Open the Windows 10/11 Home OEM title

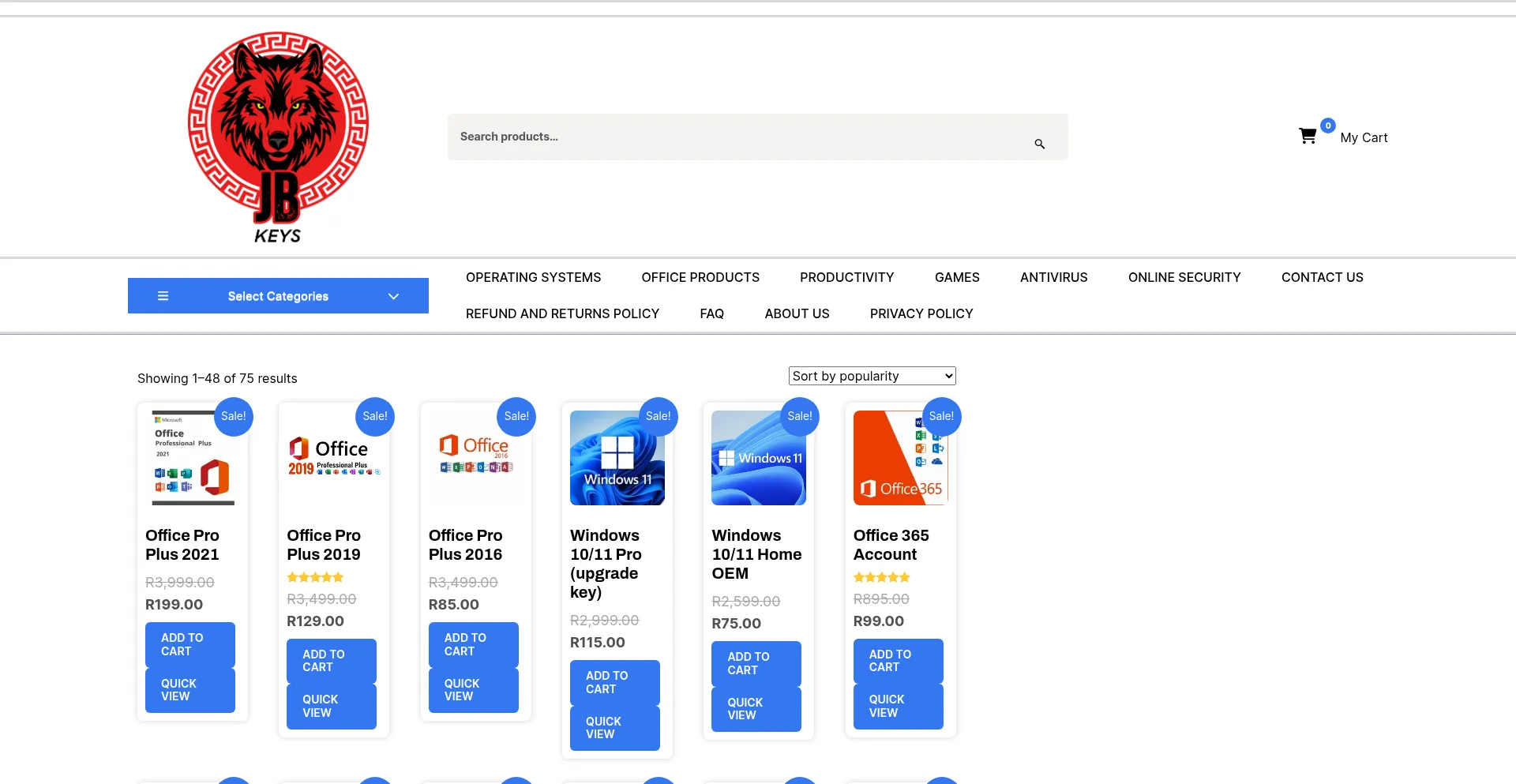(x=756, y=554)
